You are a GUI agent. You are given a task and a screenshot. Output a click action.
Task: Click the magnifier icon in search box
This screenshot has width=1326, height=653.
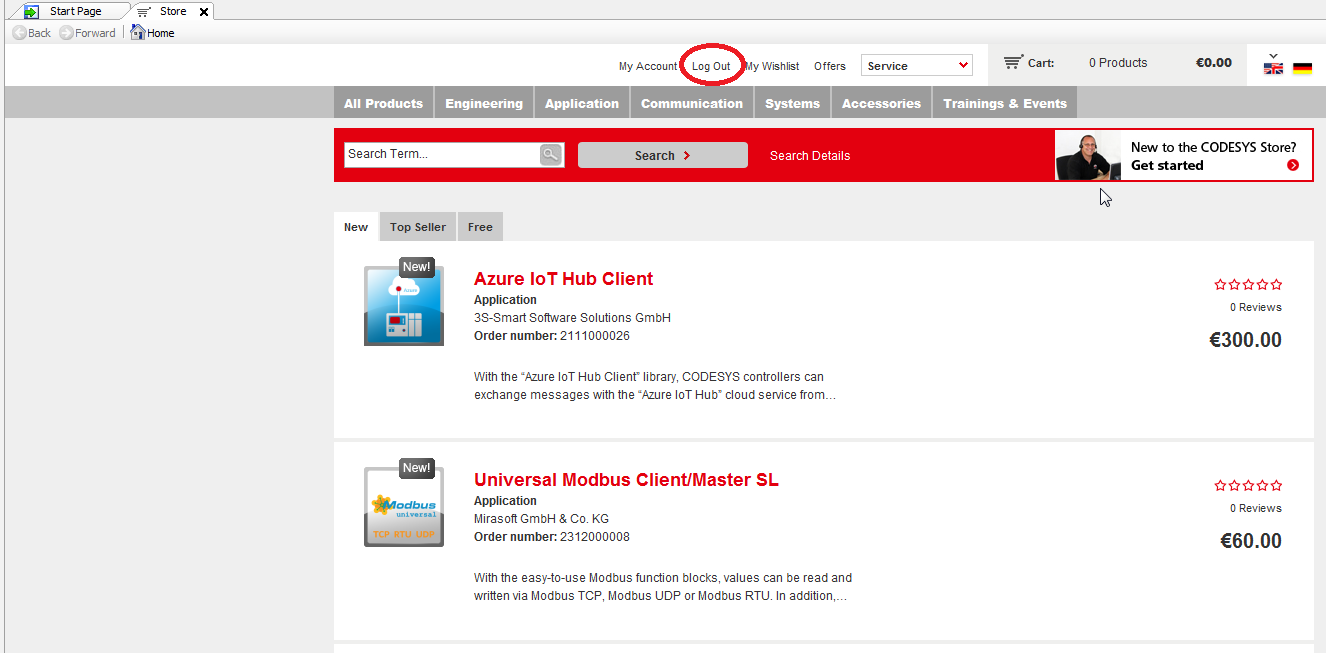coord(550,154)
